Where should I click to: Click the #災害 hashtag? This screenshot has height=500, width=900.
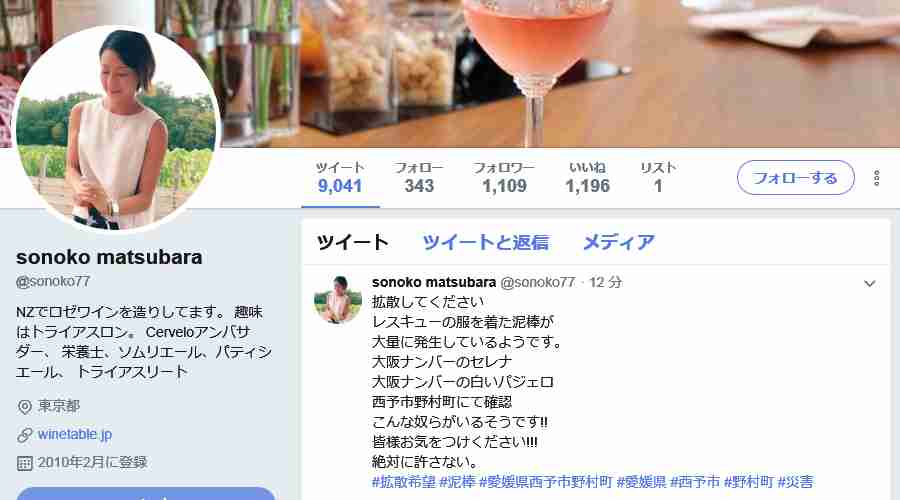(796, 482)
